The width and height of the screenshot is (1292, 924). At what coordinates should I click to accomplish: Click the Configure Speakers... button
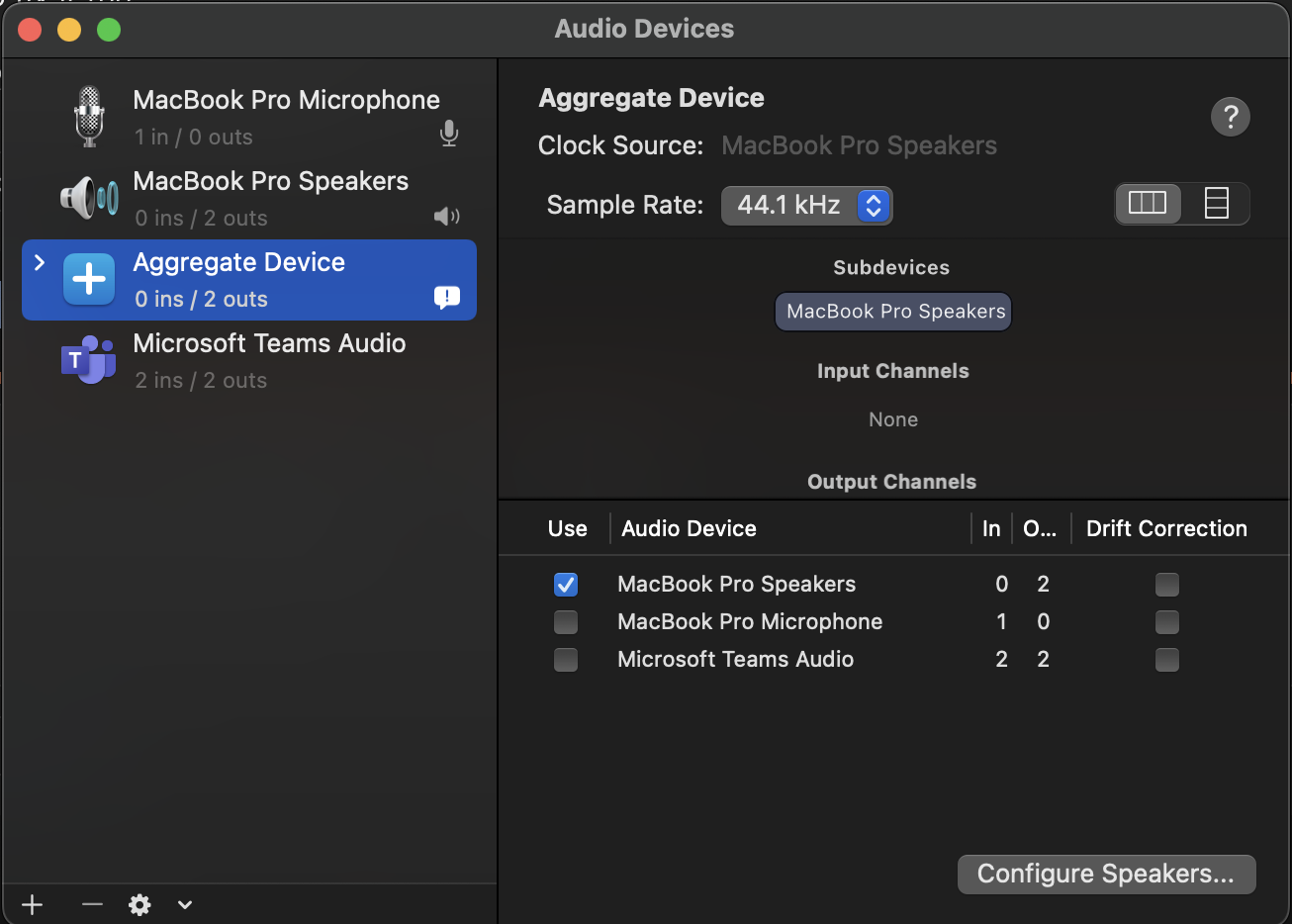click(1107, 875)
